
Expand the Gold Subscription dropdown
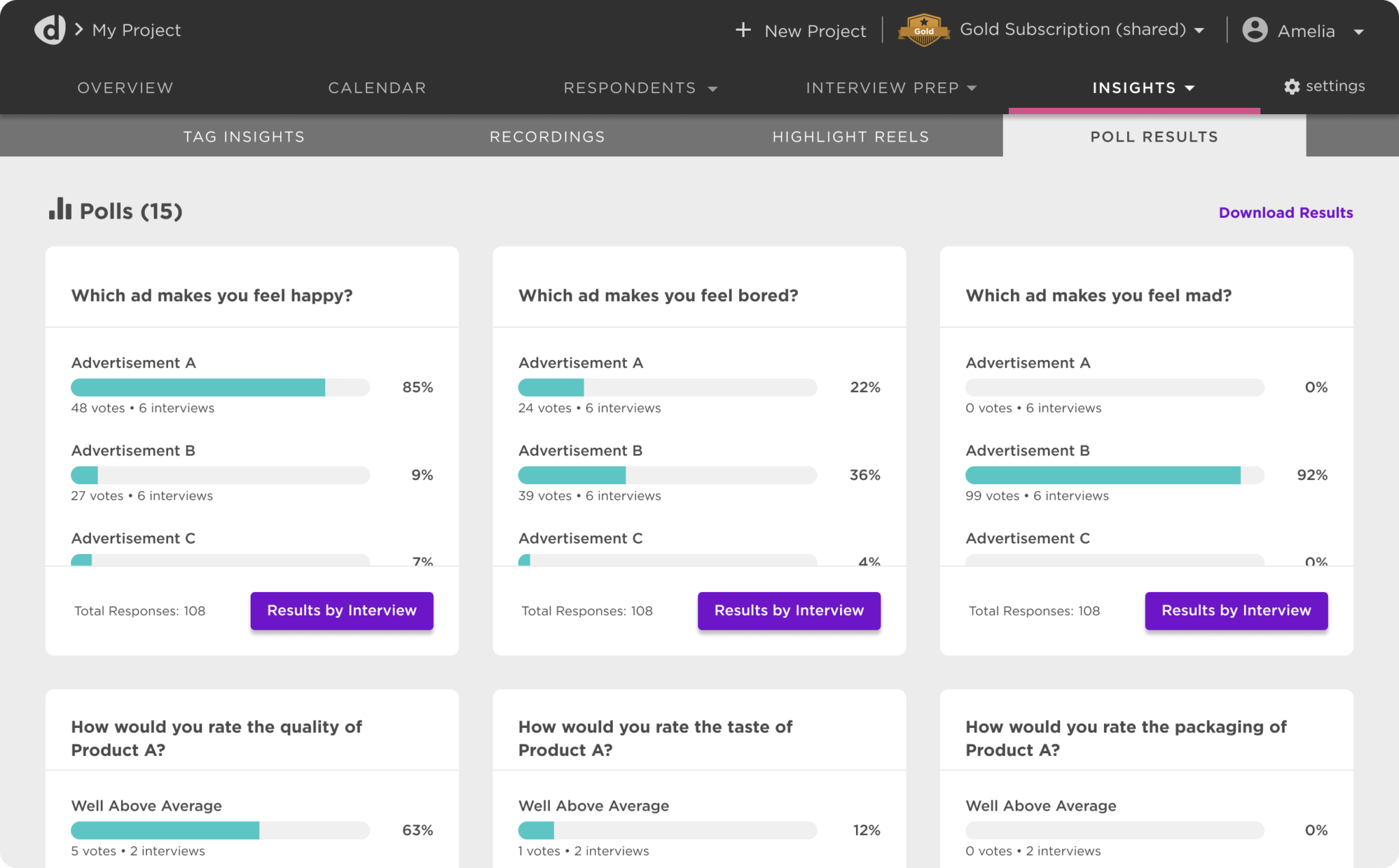click(1200, 30)
